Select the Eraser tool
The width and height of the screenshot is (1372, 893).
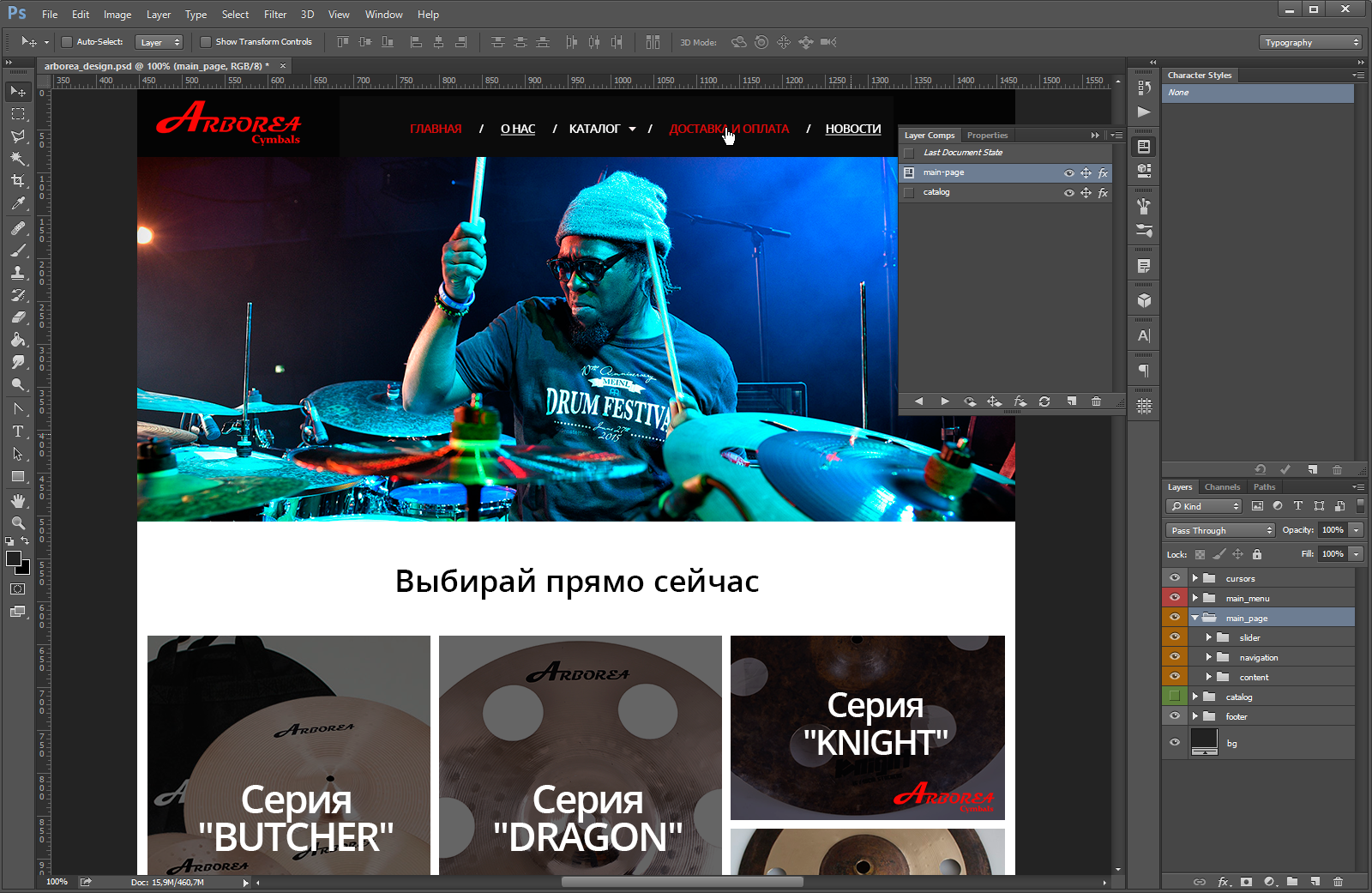coord(18,317)
